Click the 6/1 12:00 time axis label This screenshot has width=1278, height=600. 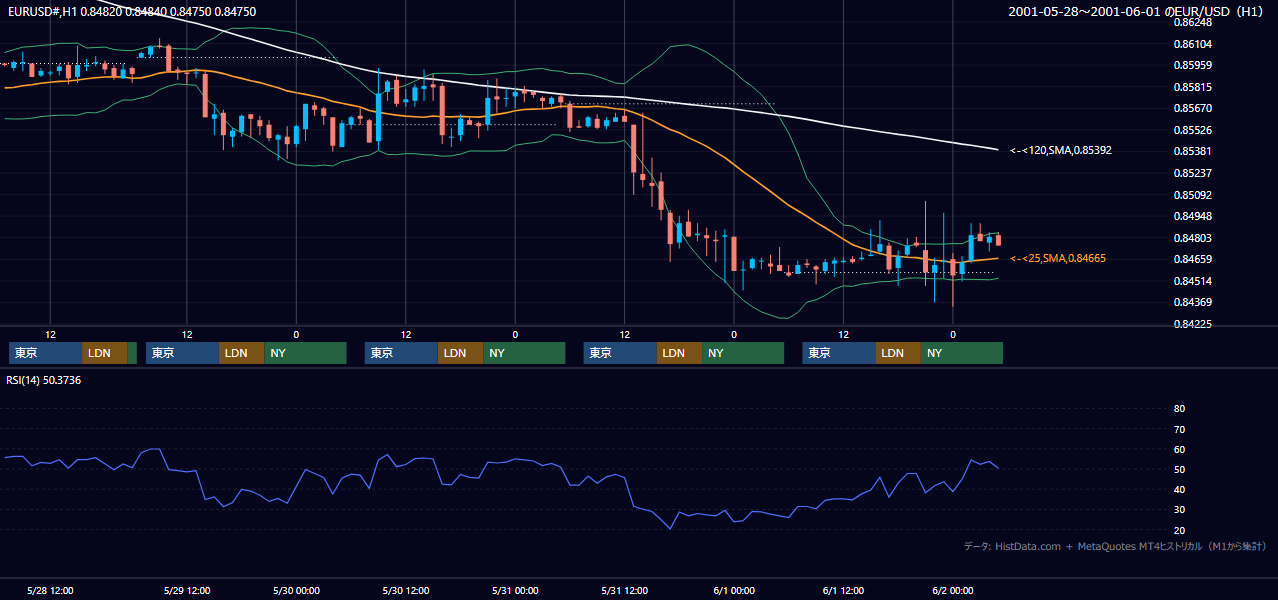[843, 591]
